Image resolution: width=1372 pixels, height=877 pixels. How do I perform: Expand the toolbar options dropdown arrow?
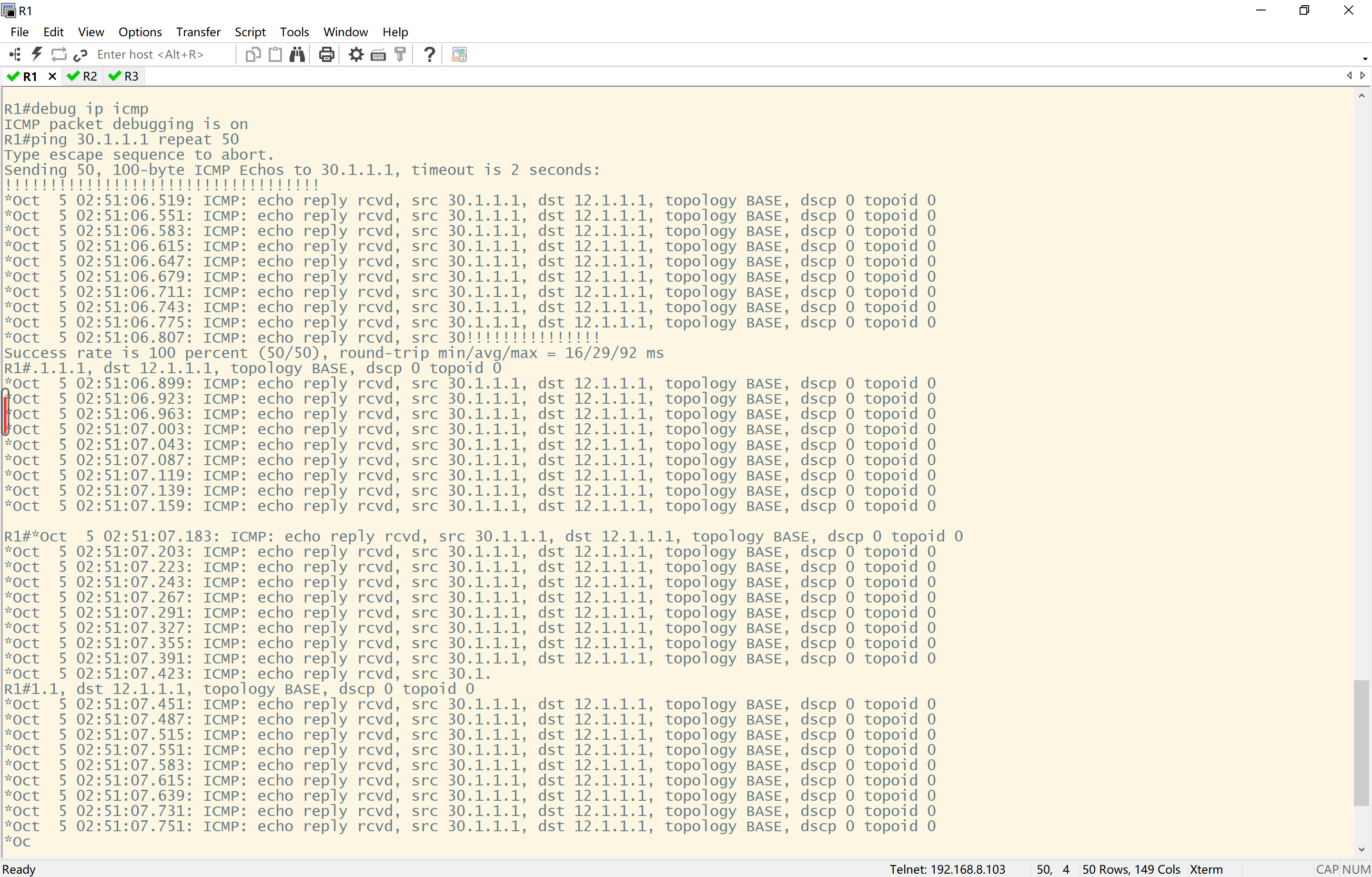[1365, 59]
